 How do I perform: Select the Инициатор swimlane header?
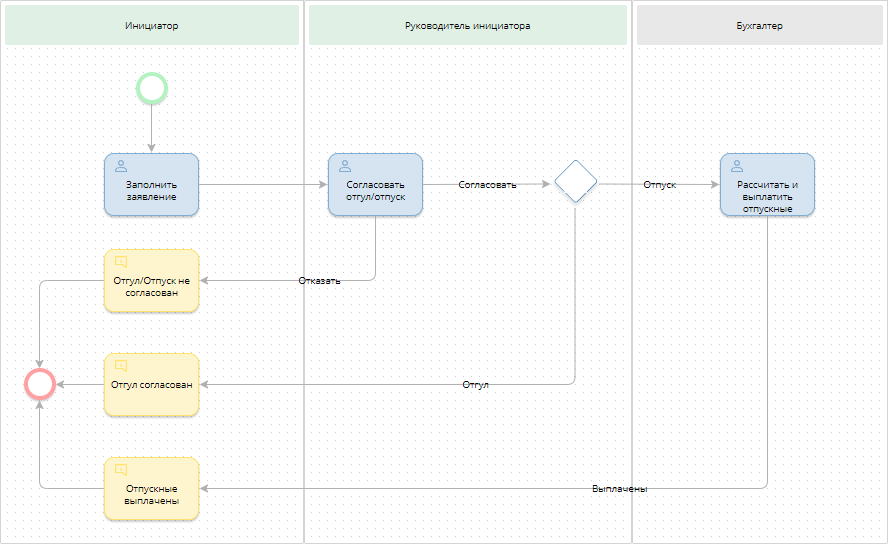click(x=152, y=25)
